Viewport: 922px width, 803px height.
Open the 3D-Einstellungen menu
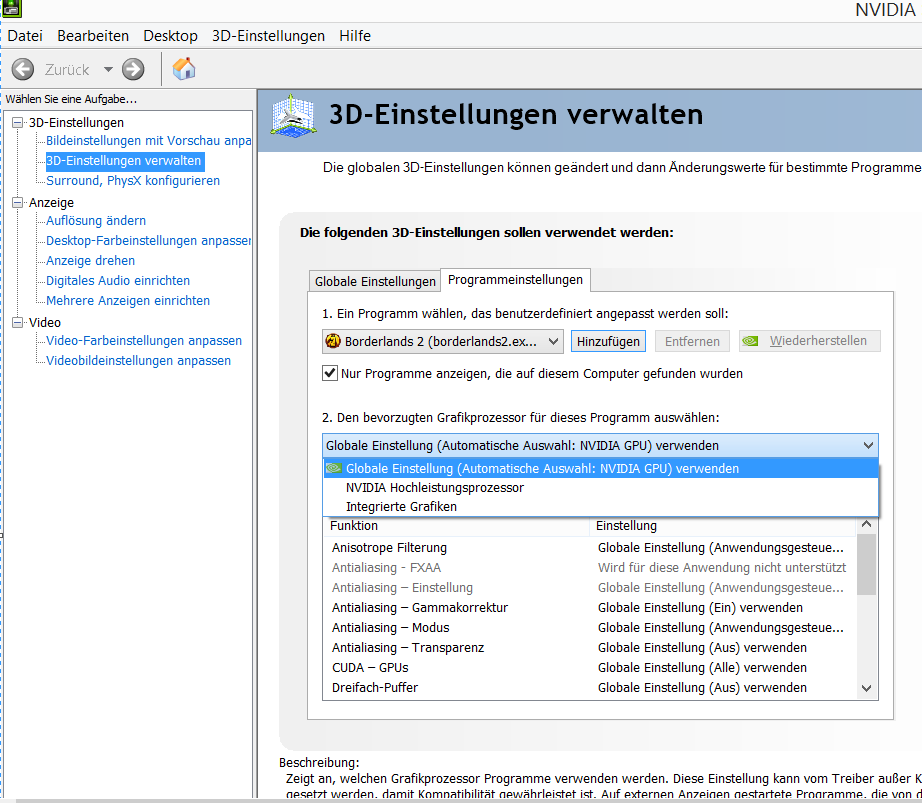point(268,36)
